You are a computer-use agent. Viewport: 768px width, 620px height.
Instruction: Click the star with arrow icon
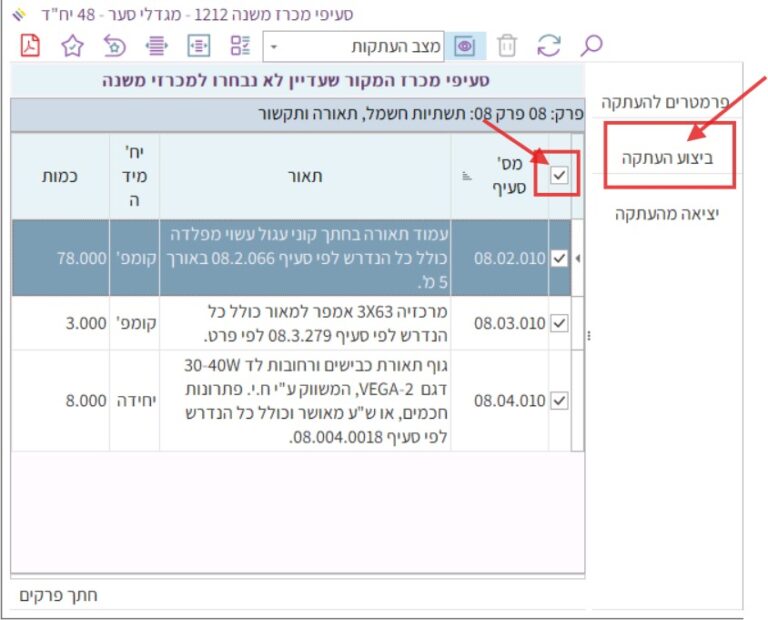(x=114, y=46)
